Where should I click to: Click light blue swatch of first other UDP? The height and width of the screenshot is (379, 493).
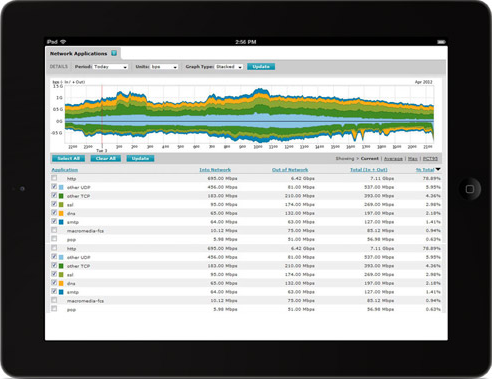pyautogui.click(x=61, y=187)
